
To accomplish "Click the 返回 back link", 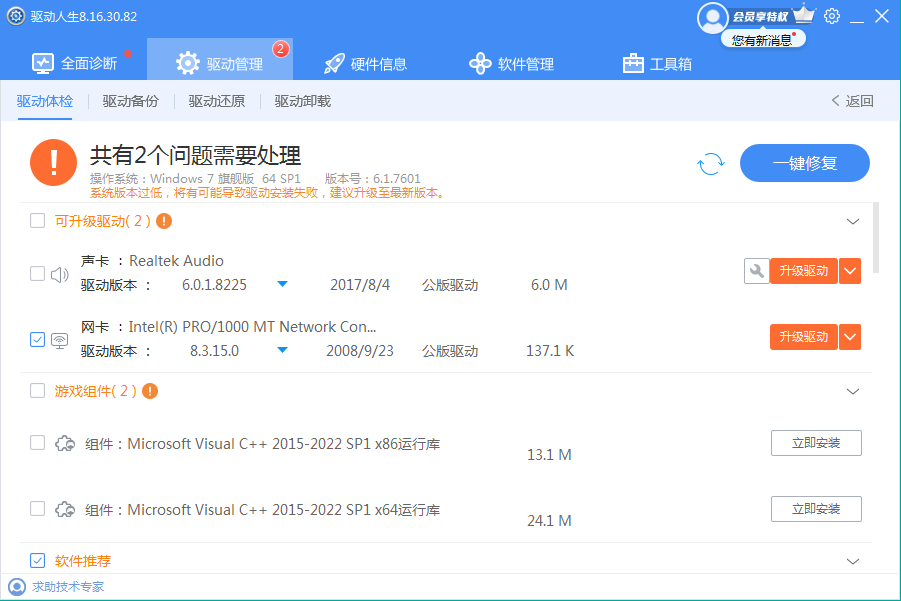I will pyautogui.click(x=852, y=101).
